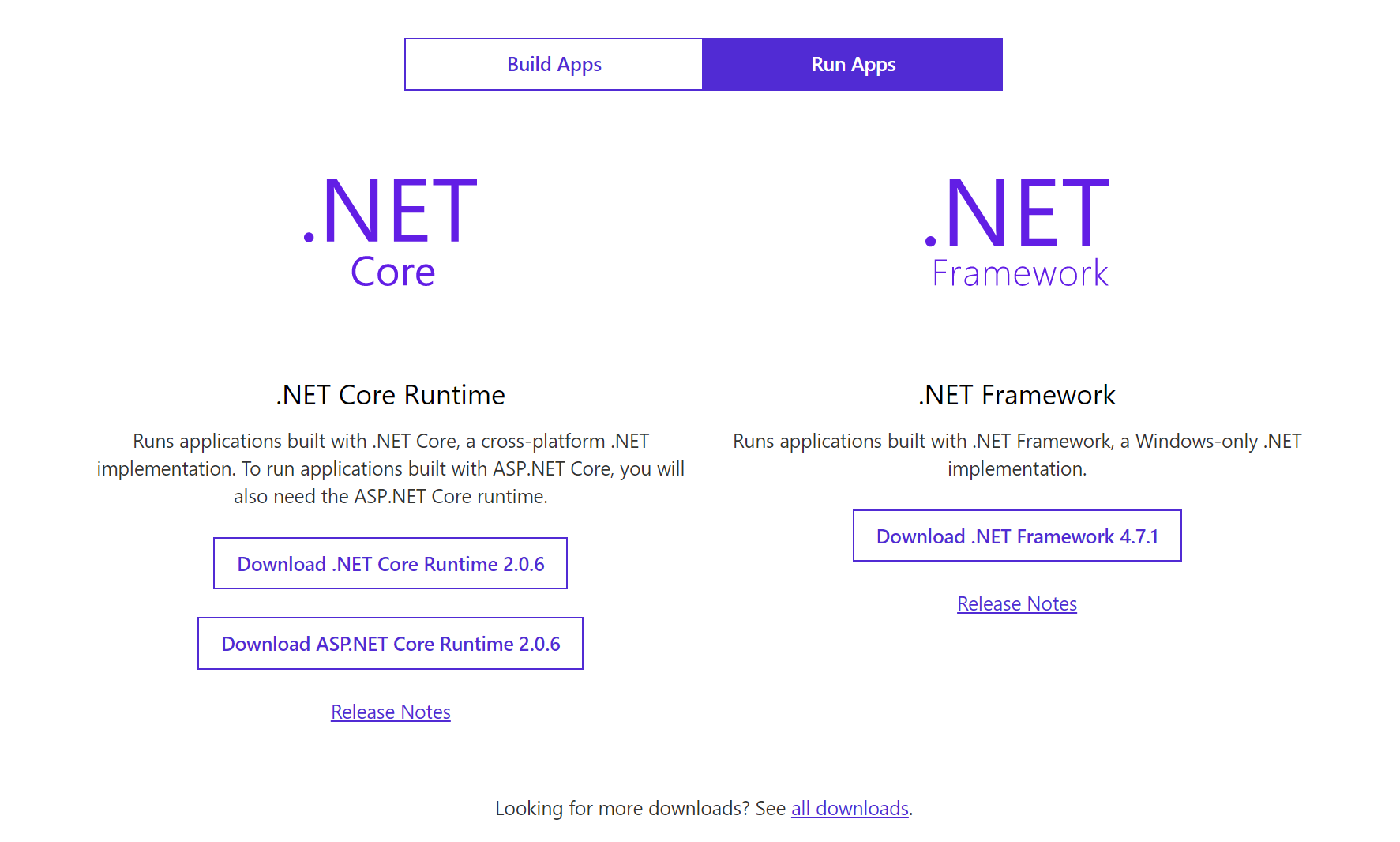The width and height of the screenshot is (1400, 842).
Task: Click the Core text in the left logo
Action: click(392, 273)
